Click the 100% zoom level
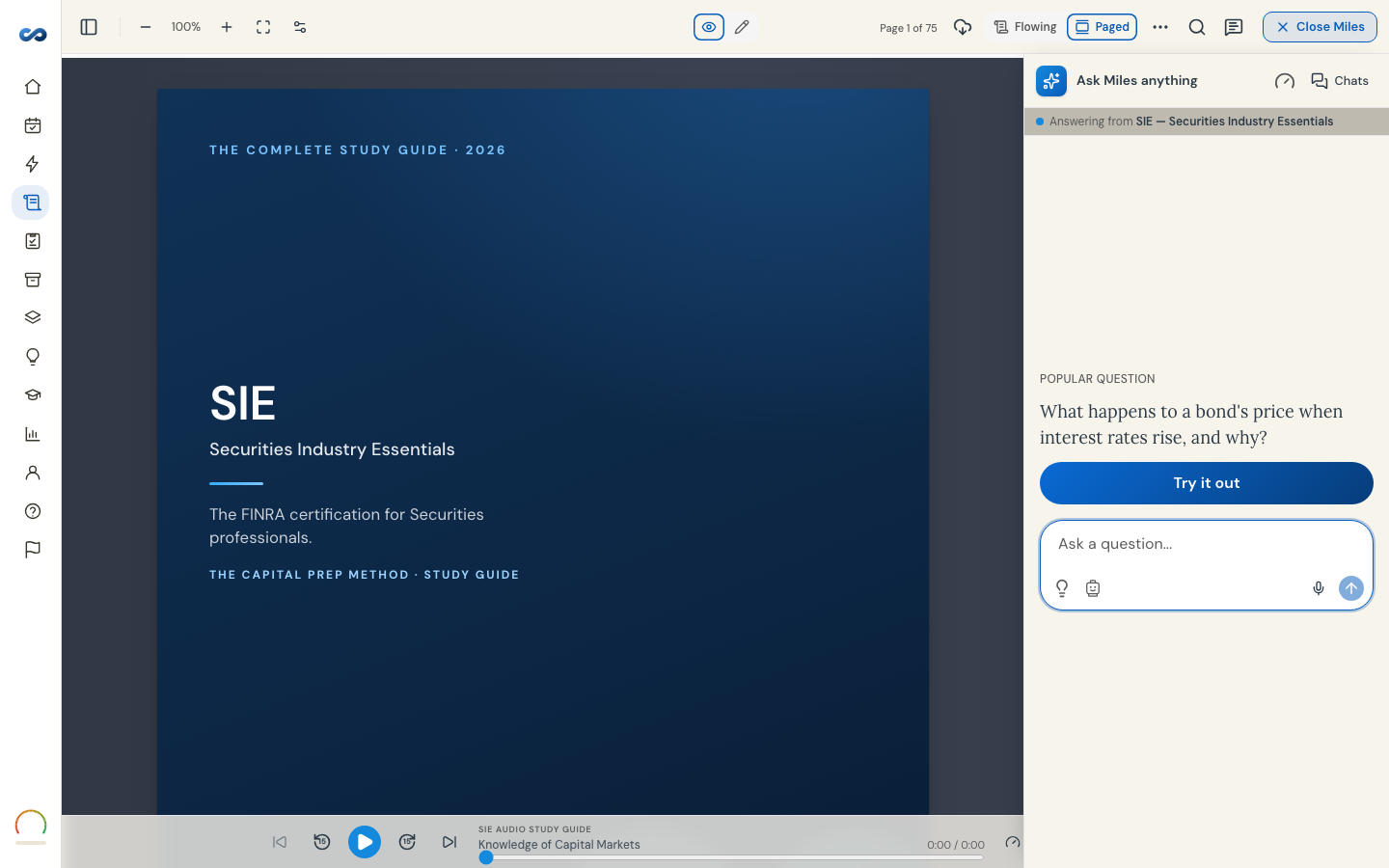The image size is (1389, 868). click(x=186, y=27)
